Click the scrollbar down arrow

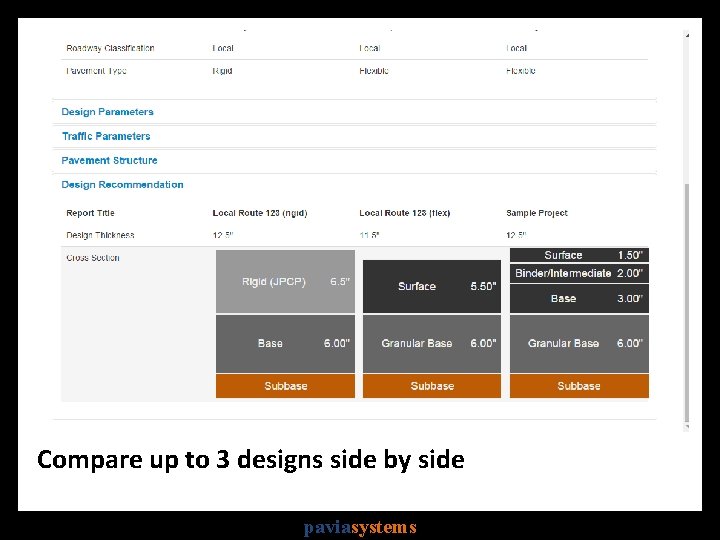(687, 427)
